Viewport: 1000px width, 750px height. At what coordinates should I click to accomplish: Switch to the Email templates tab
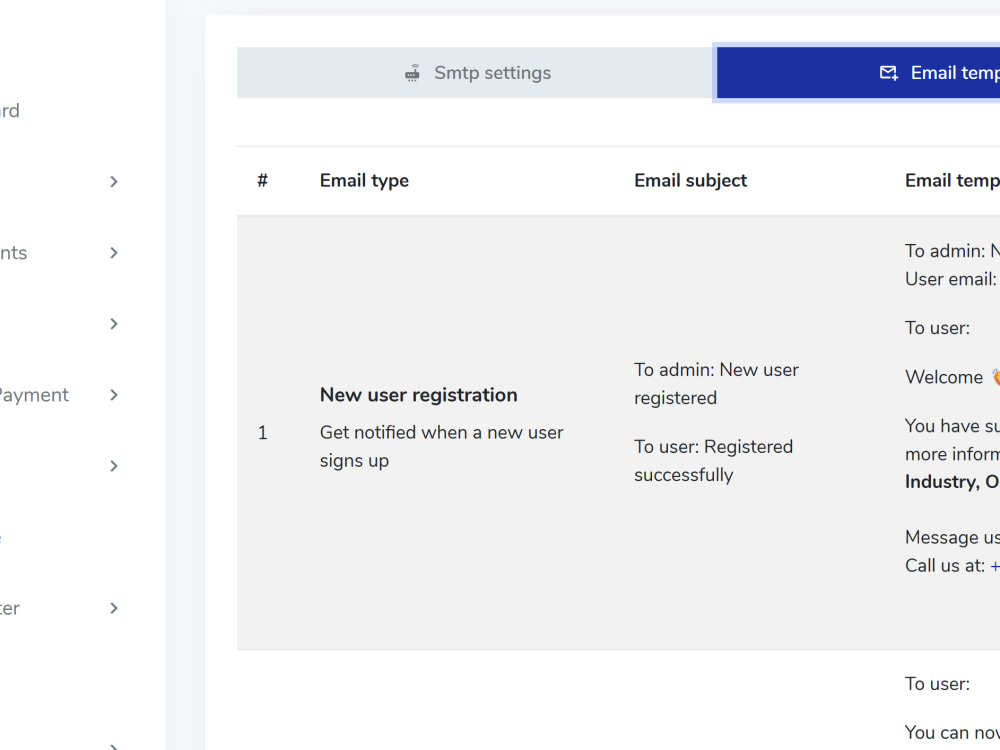(x=858, y=73)
